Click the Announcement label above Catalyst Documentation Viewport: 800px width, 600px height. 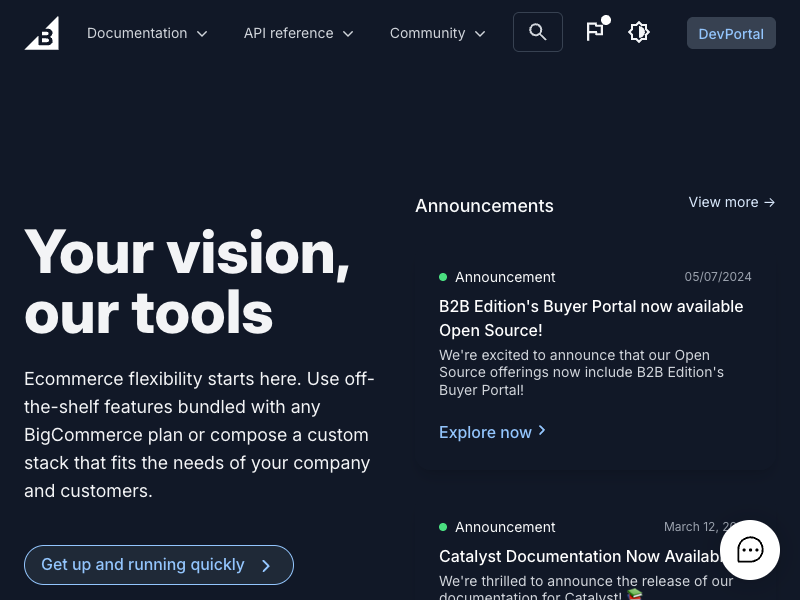coord(505,527)
